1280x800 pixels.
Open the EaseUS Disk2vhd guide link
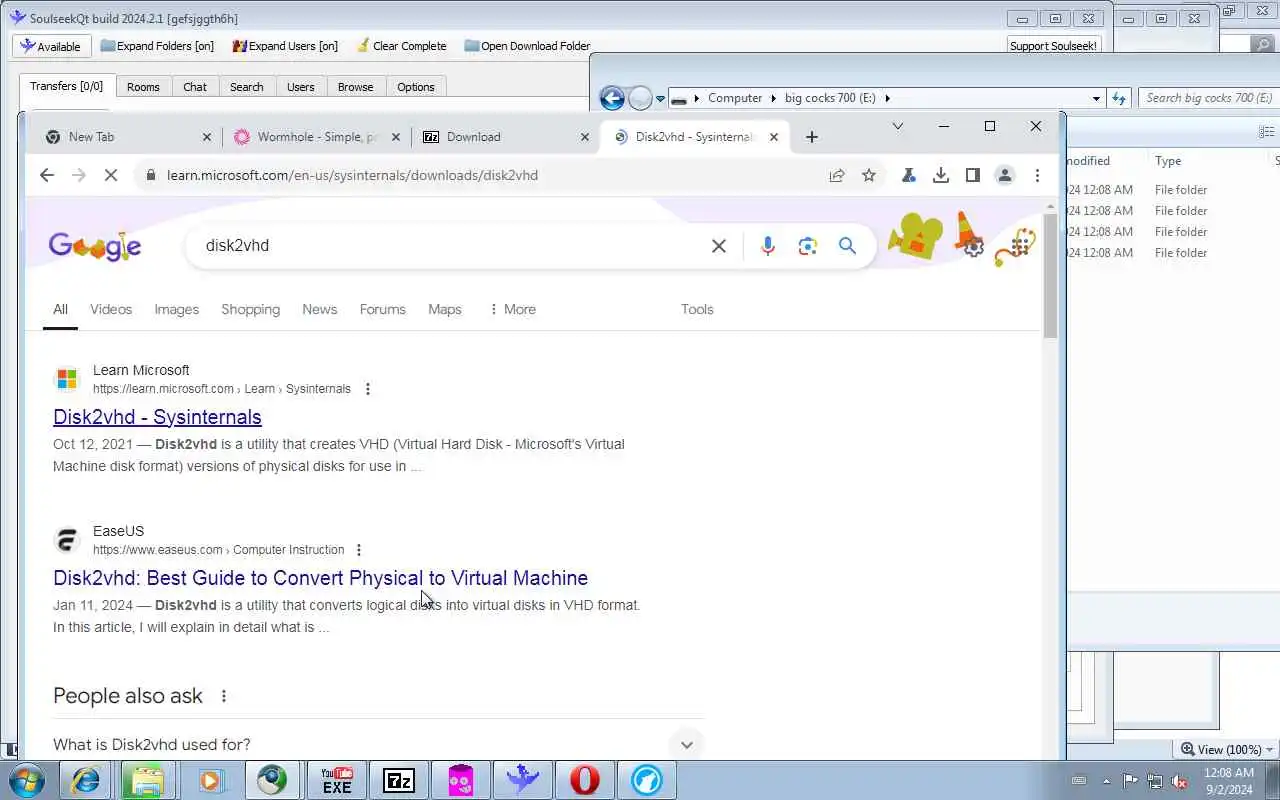click(320, 578)
